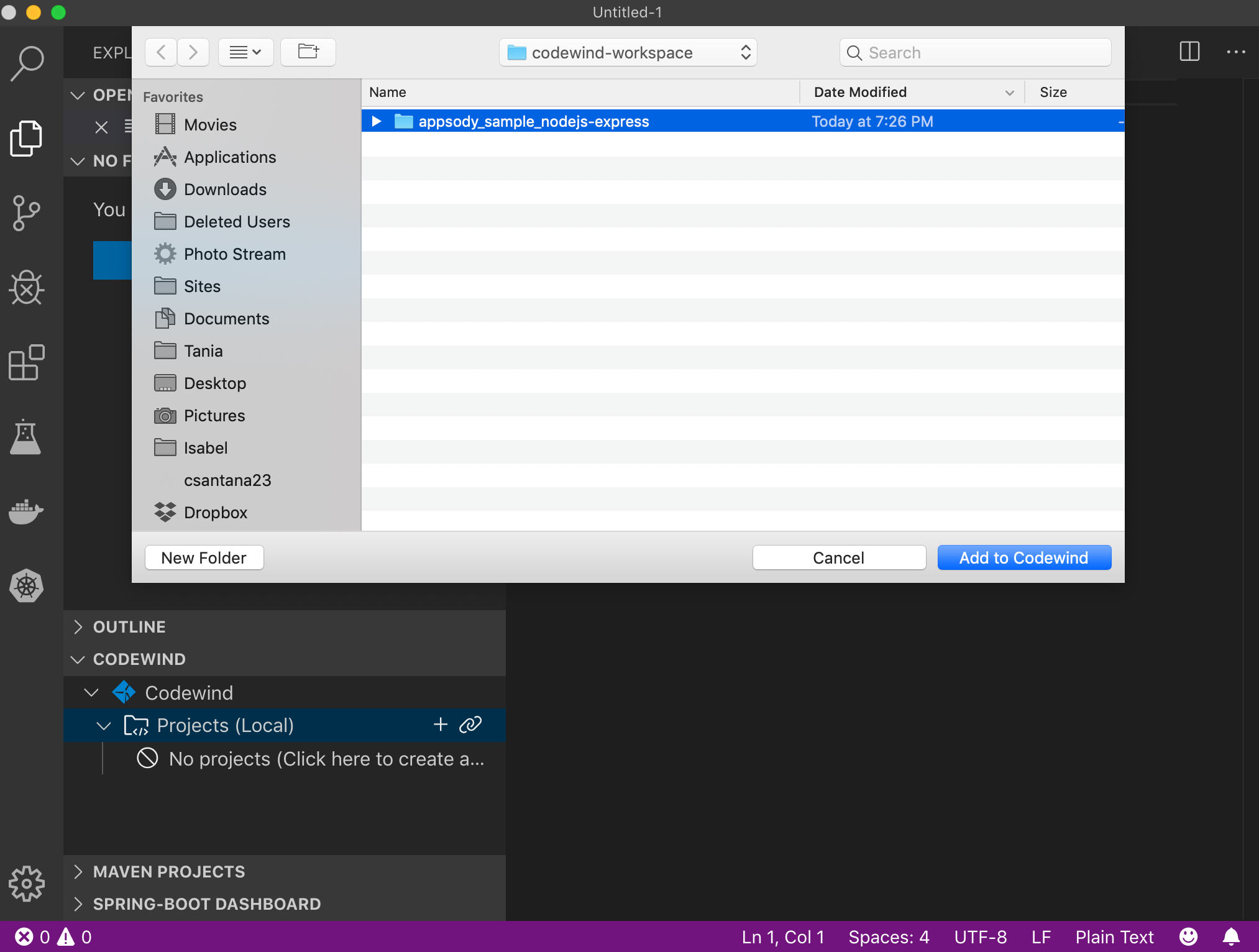
Task: Open the Search view in activity bar
Action: pyautogui.click(x=27, y=63)
